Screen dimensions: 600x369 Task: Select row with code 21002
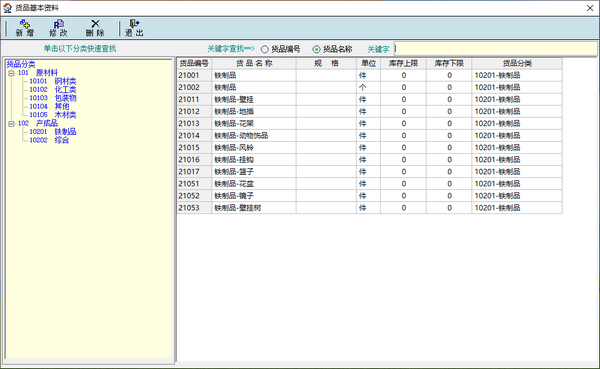pyautogui.click(x=370, y=87)
